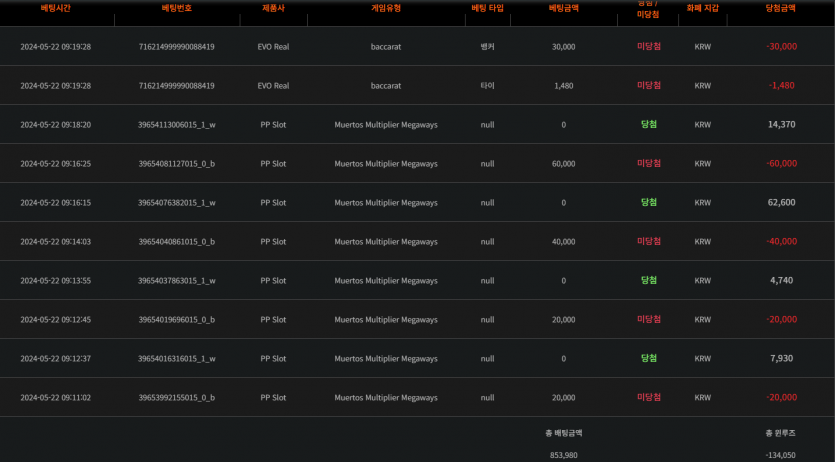Click the -30,000 winnings value
Image resolution: width=835 pixels, height=462 pixels.
(781, 46)
